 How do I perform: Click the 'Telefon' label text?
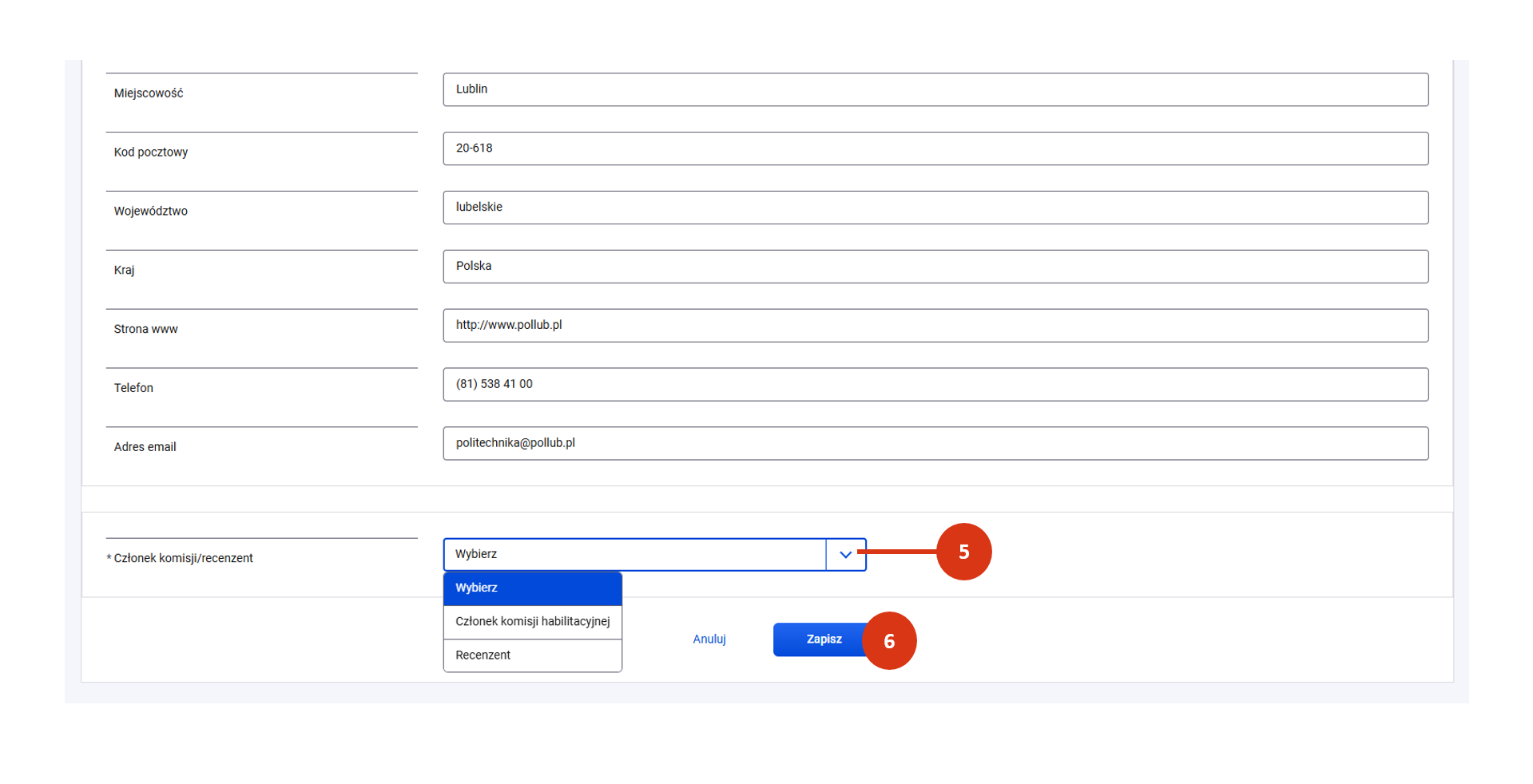[x=133, y=388]
